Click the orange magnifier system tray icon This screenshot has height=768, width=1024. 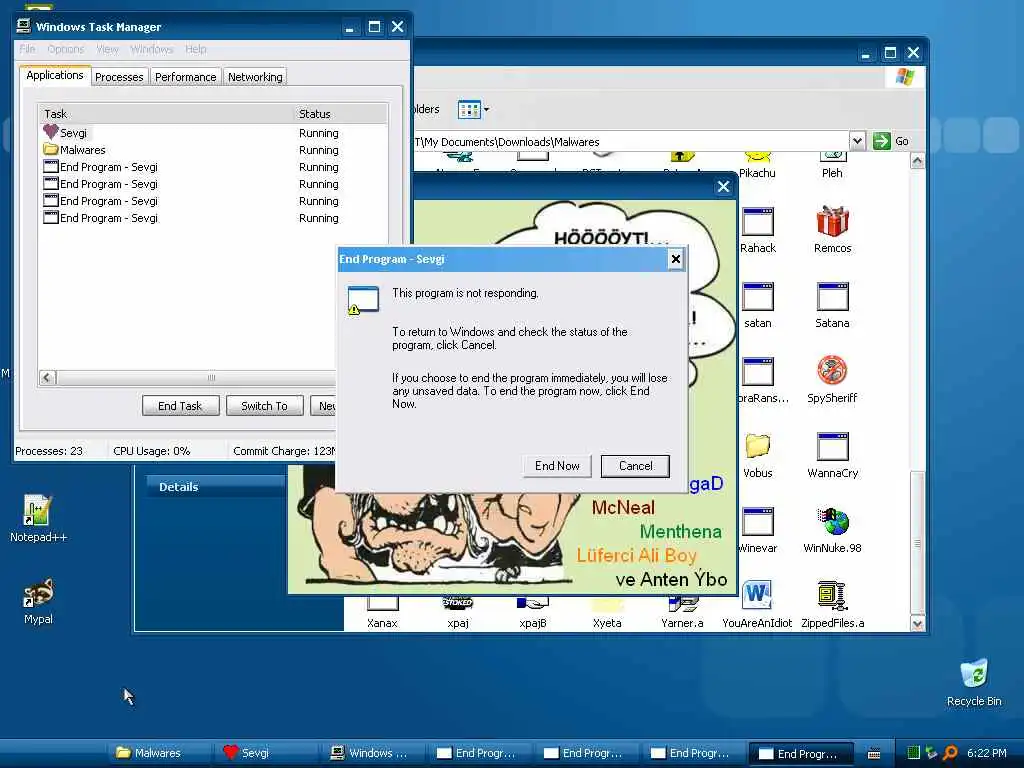(x=950, y=753)
